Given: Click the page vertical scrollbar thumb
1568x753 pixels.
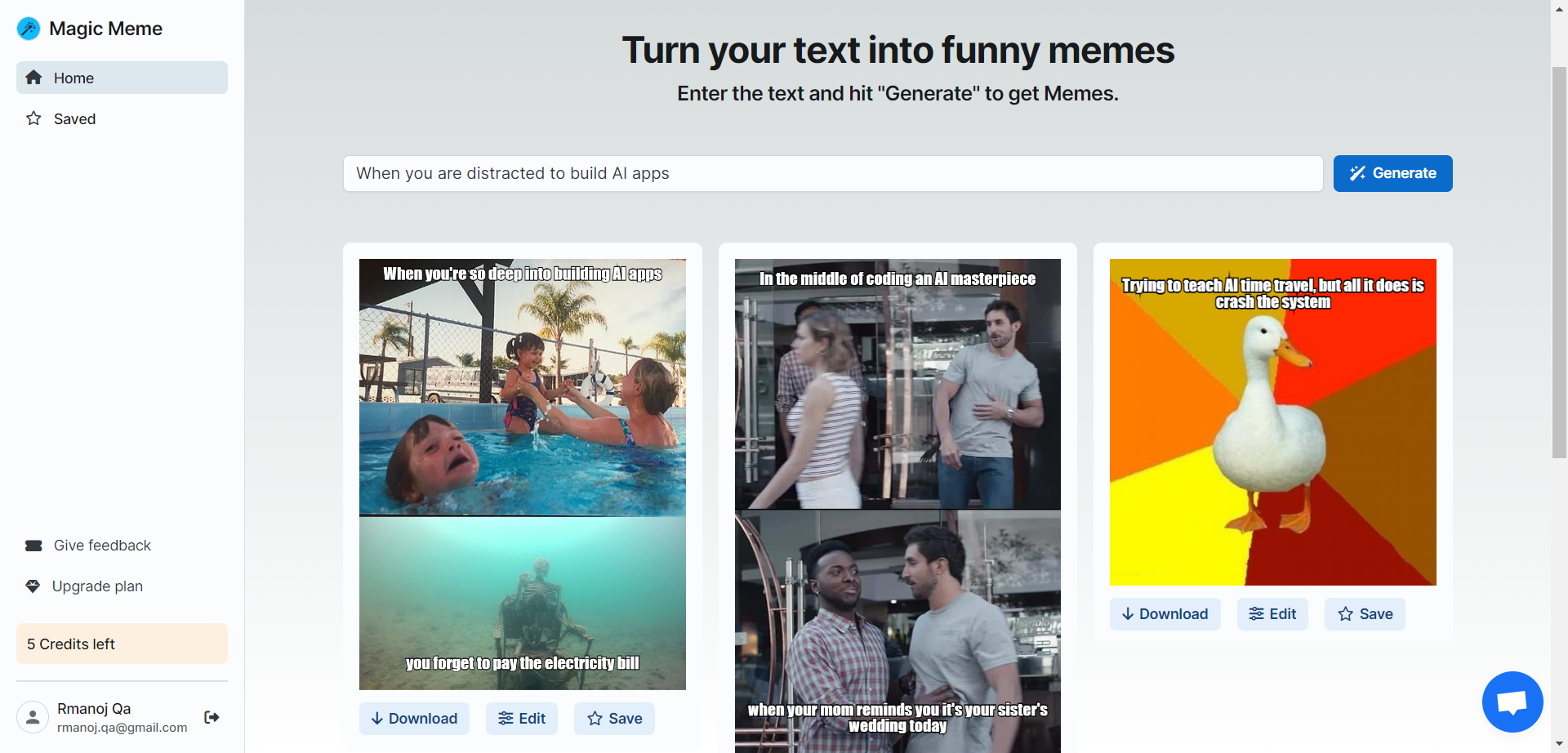Looking at the screenshot, I should [1559, 261].
